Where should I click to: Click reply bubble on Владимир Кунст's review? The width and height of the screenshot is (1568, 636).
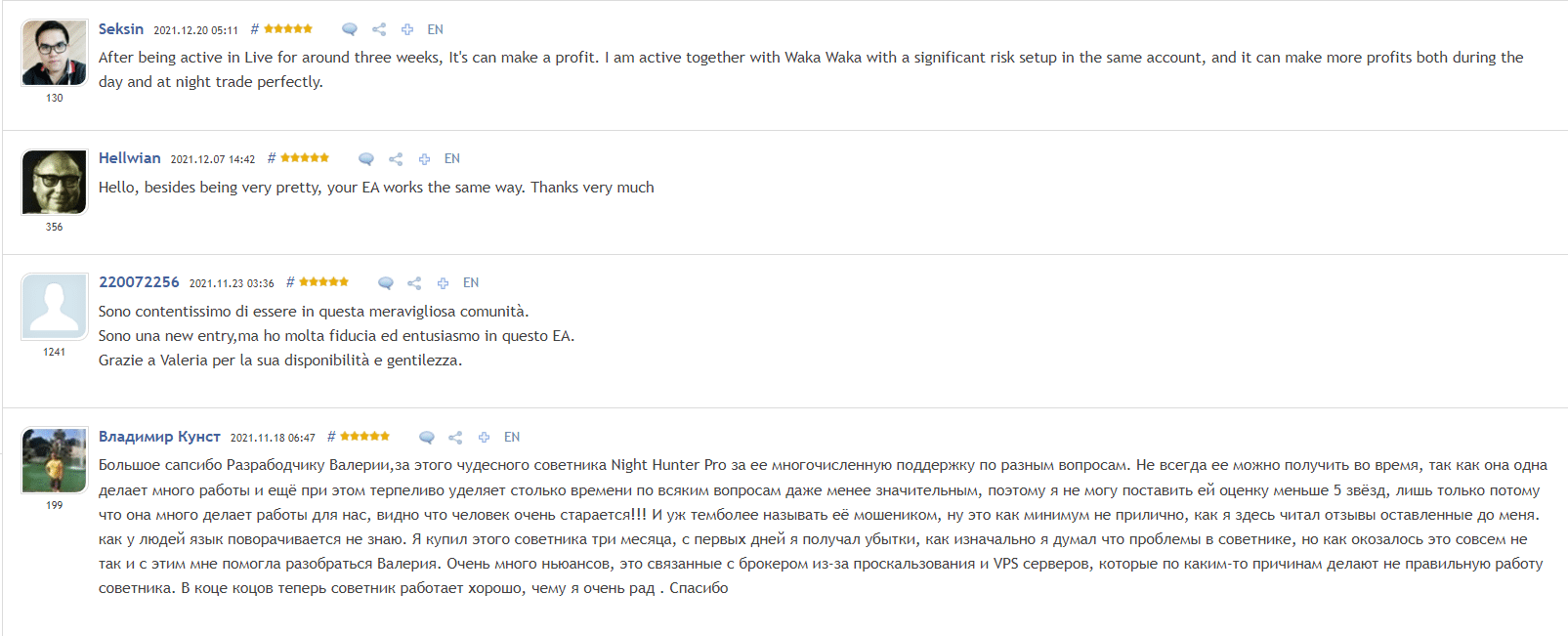pos(427,438)
